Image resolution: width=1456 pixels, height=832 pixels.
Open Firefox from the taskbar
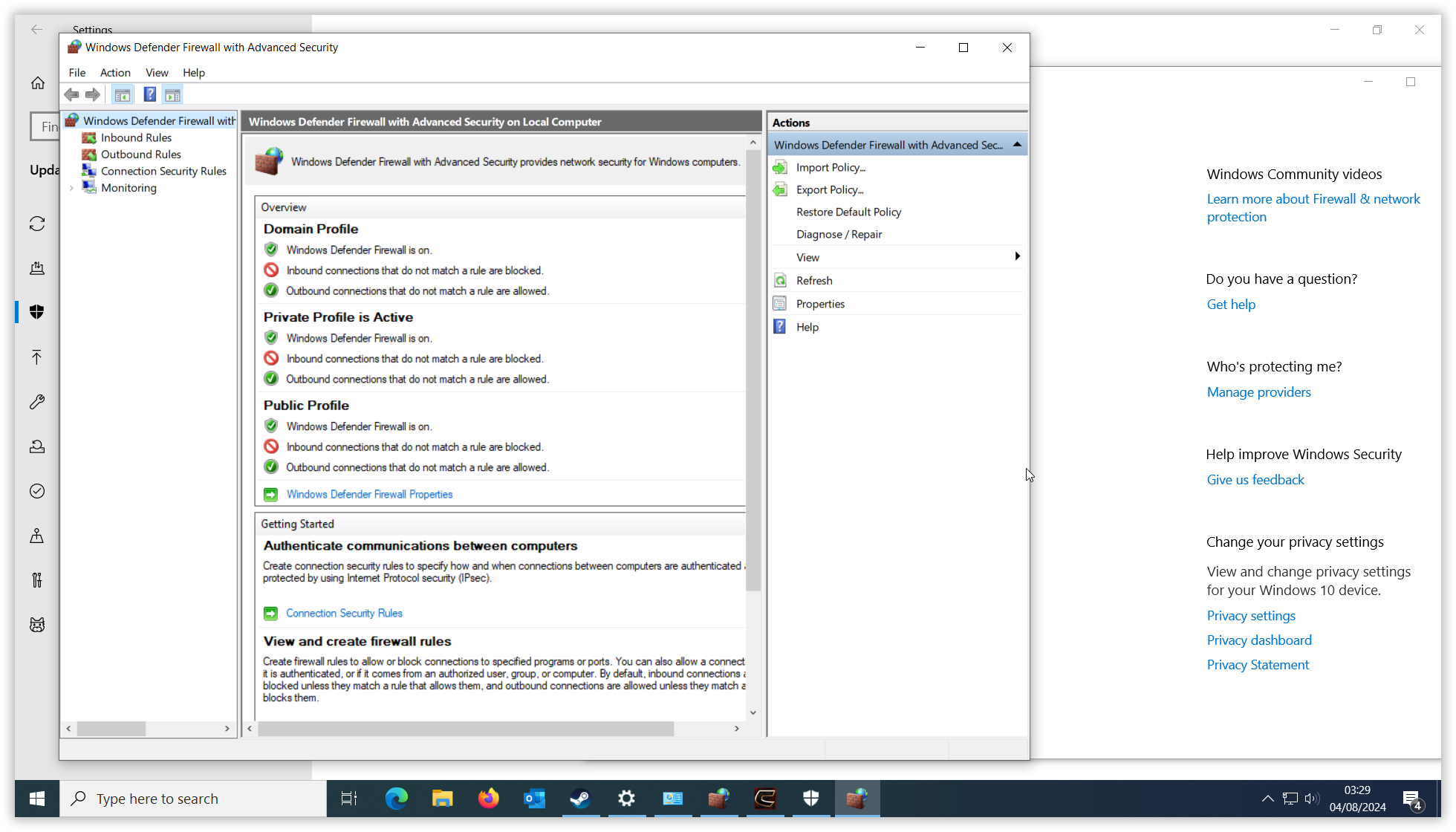(x=488, y=799)
